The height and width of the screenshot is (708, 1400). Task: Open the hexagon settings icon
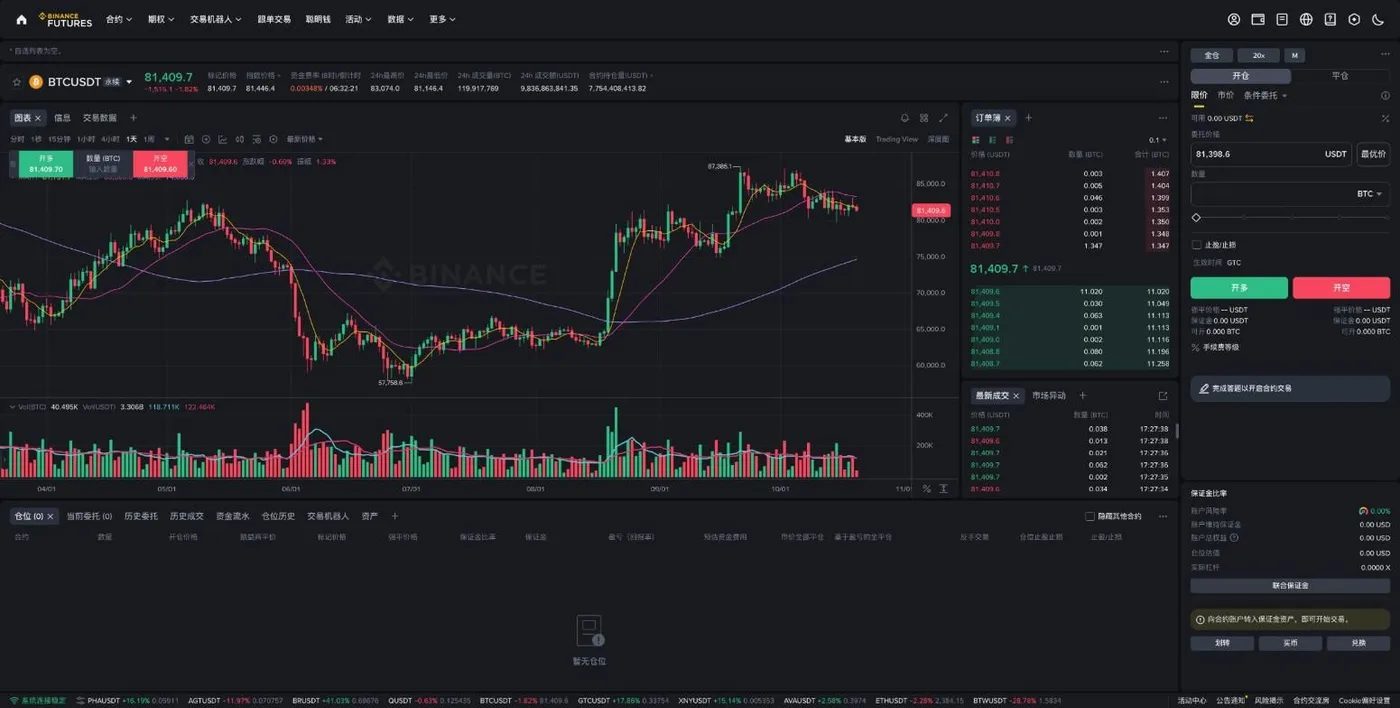[1354, 19]
